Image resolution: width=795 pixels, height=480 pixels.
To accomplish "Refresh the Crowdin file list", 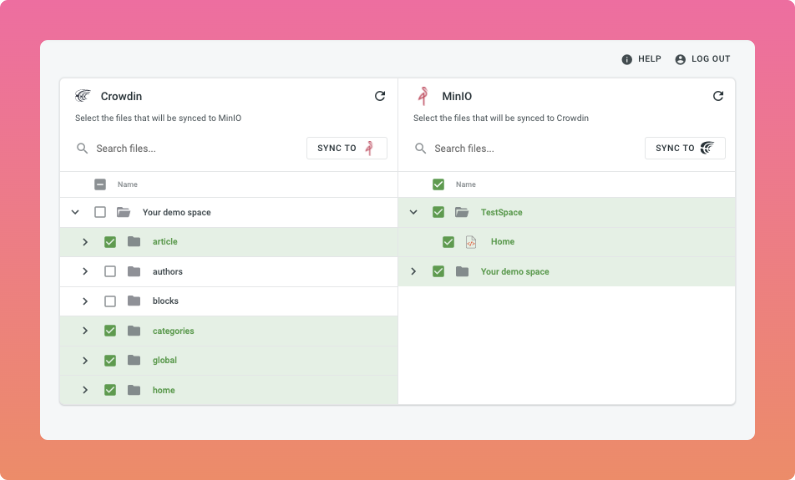I will point(380,96).
